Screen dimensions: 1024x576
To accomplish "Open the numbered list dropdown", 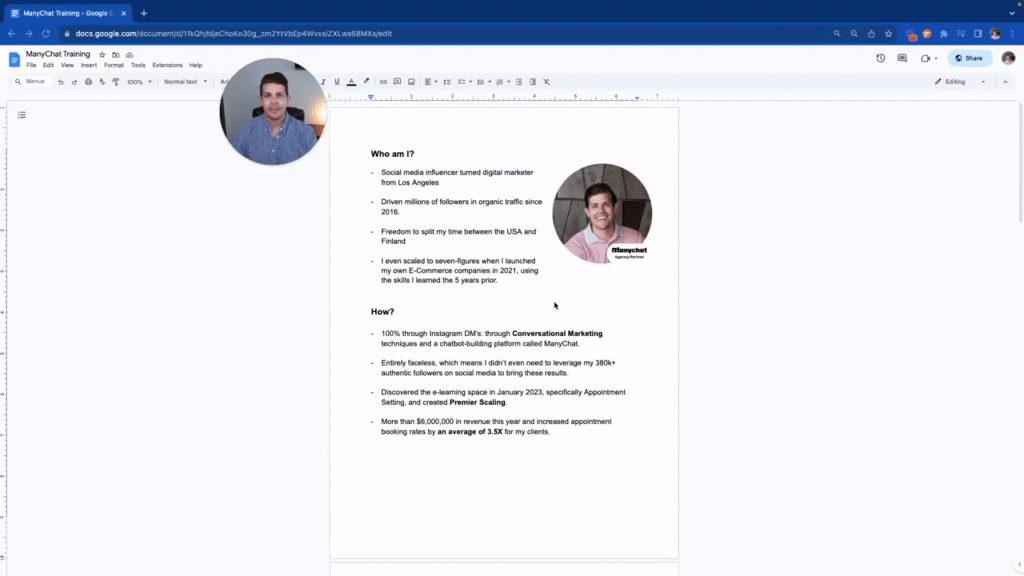I will [x=502, y=82].
